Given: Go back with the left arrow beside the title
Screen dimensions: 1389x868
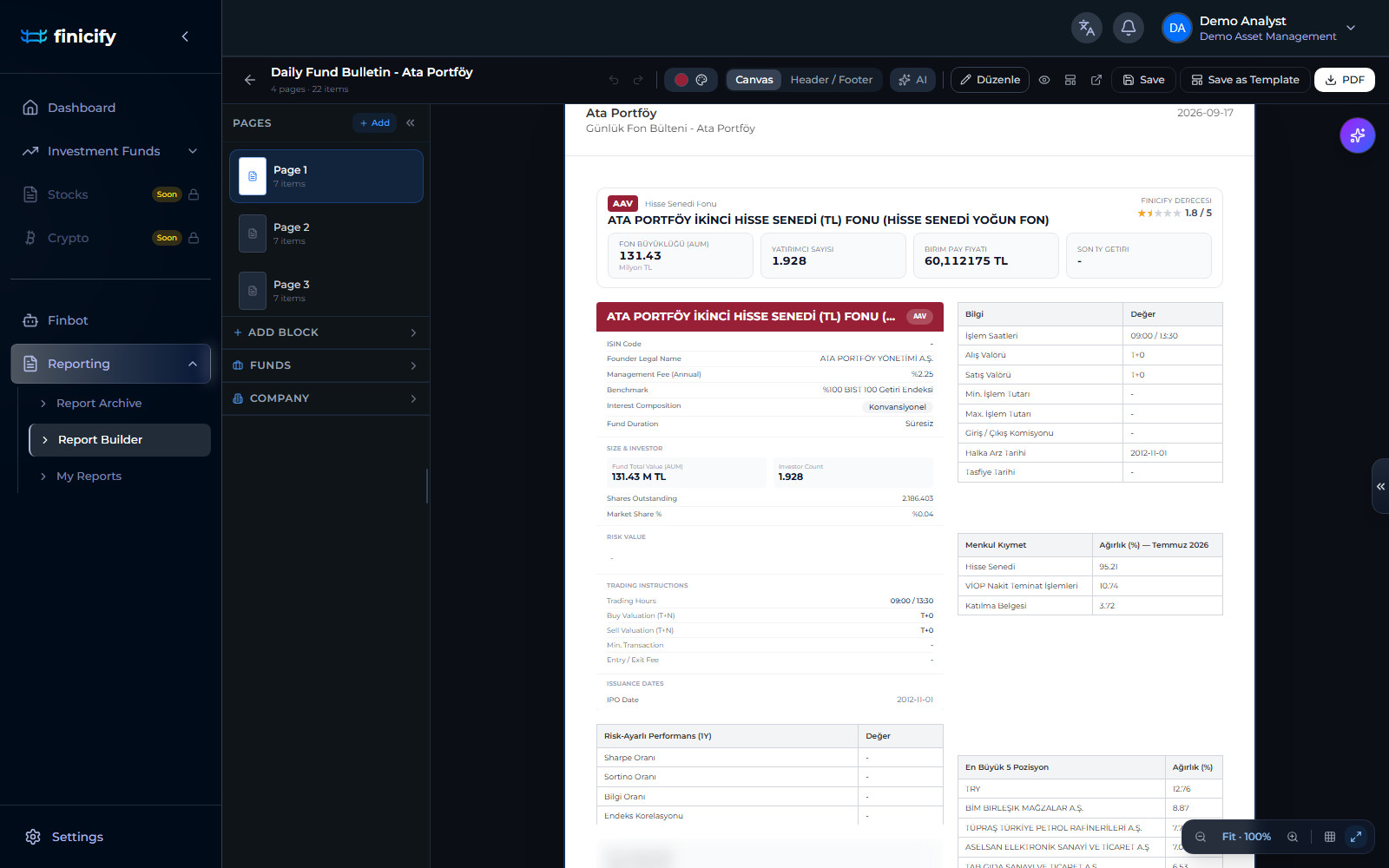Looking at the screenshot, I should tap(250, 80).
